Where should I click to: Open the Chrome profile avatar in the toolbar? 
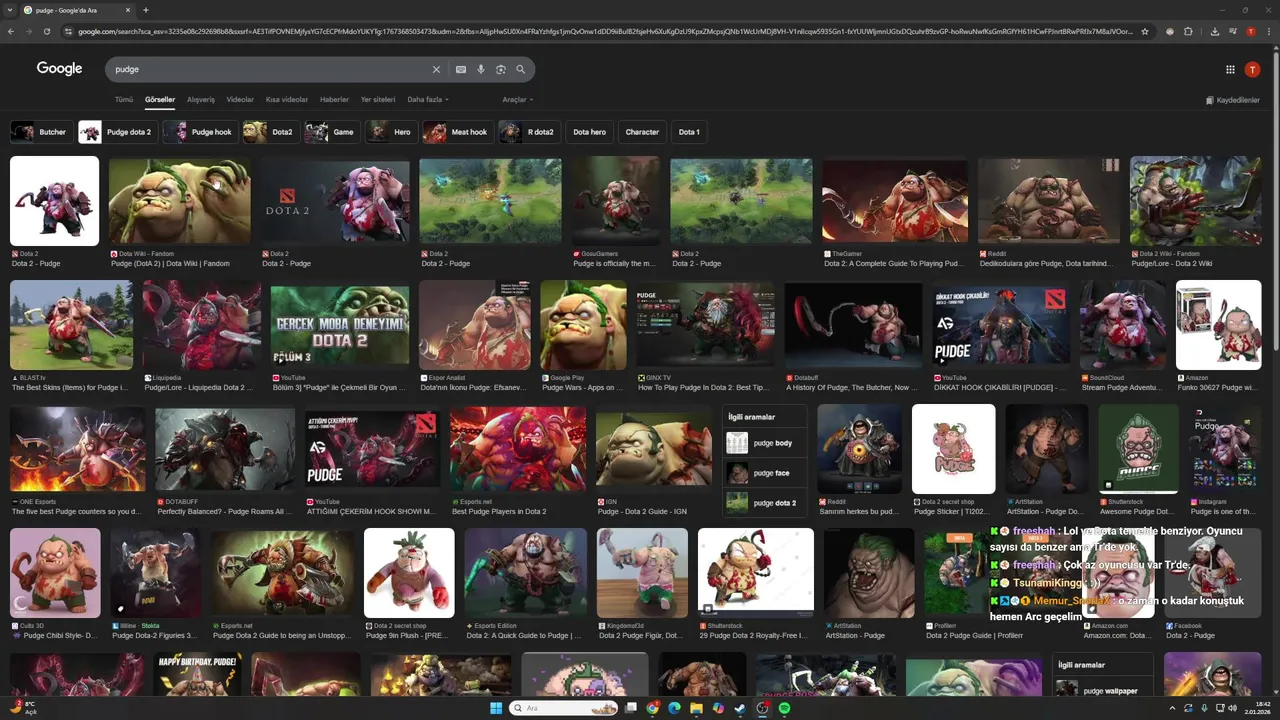[1250, 31]
